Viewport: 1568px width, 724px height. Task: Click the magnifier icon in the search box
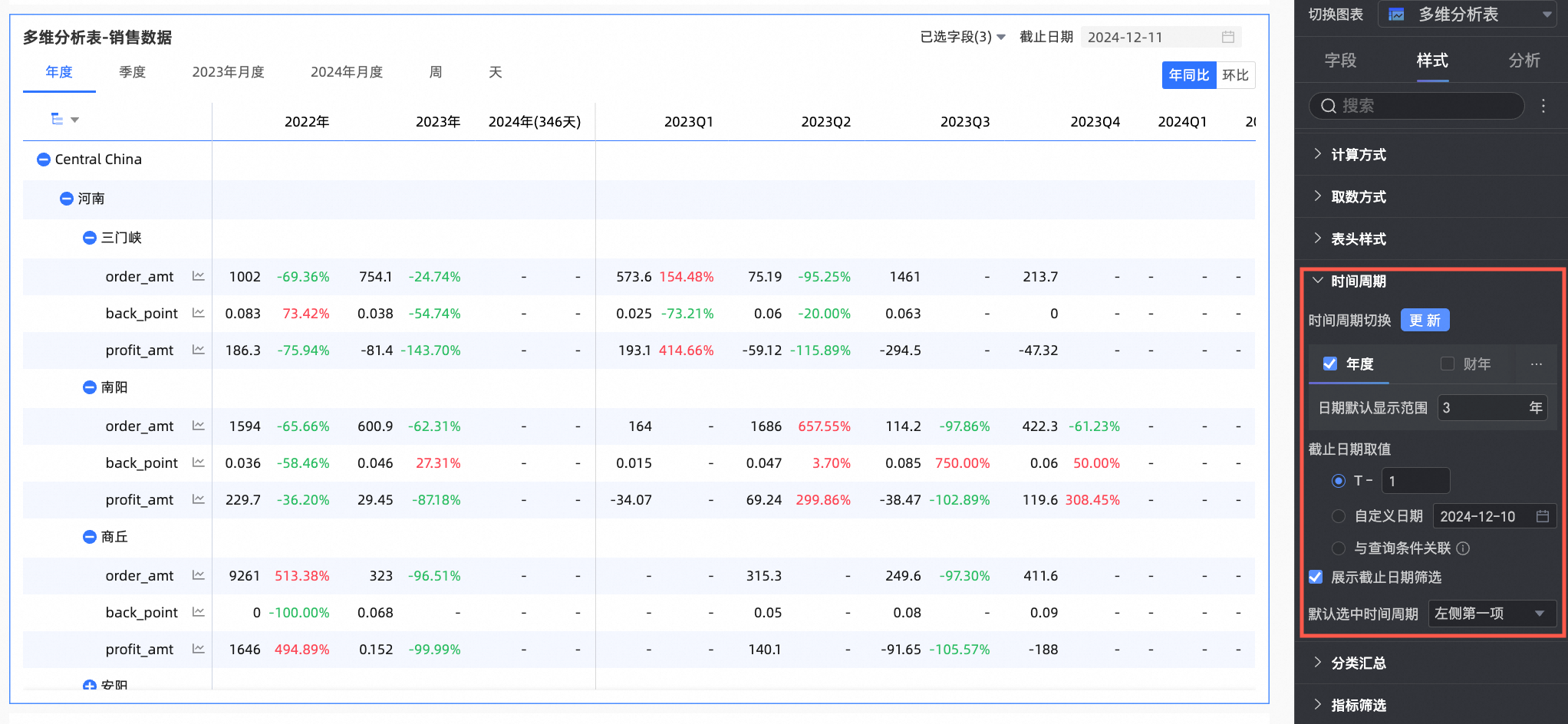pyautogui.click(x=1329, y=106)
